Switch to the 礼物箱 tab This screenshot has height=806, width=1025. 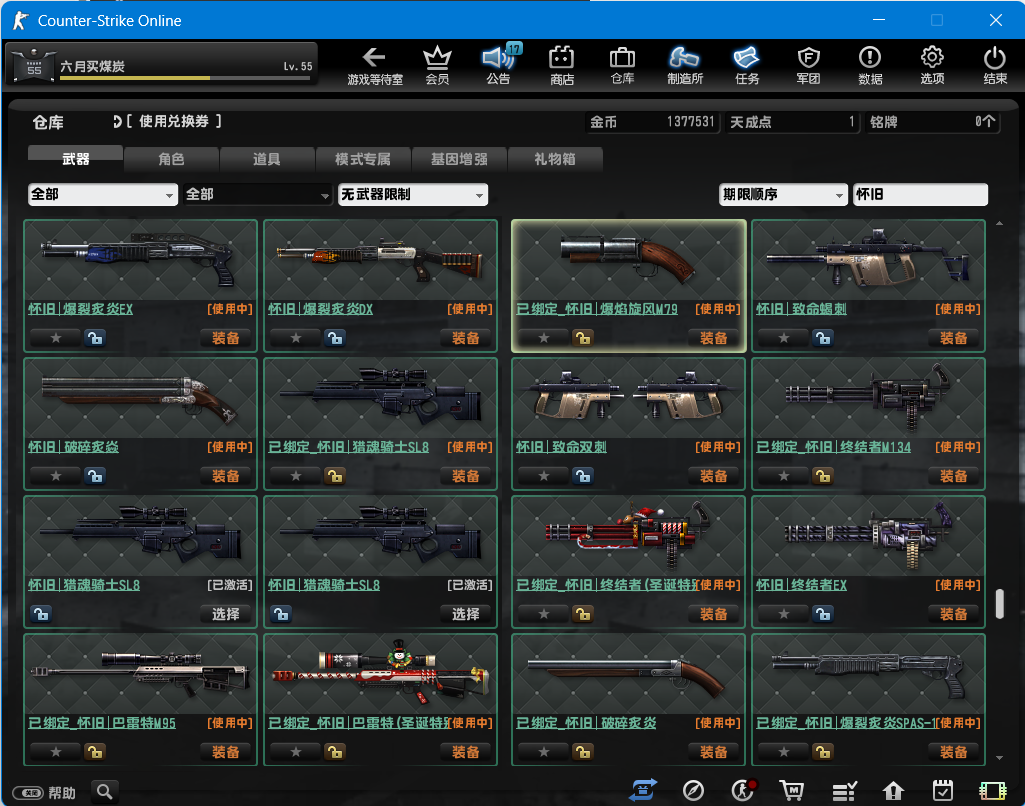[554, 159]
